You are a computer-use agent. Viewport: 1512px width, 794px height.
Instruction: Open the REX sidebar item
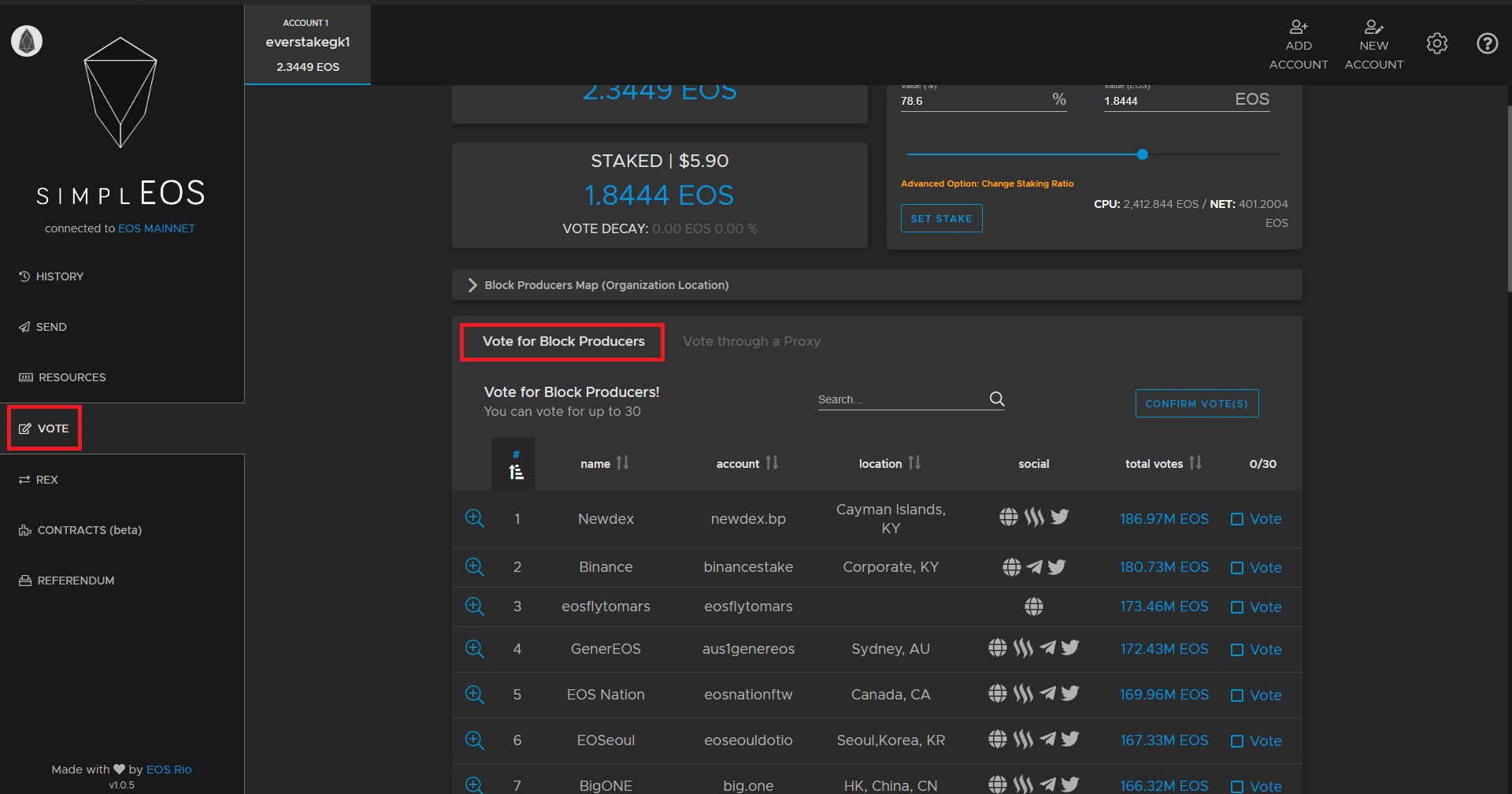click(38, 480)
